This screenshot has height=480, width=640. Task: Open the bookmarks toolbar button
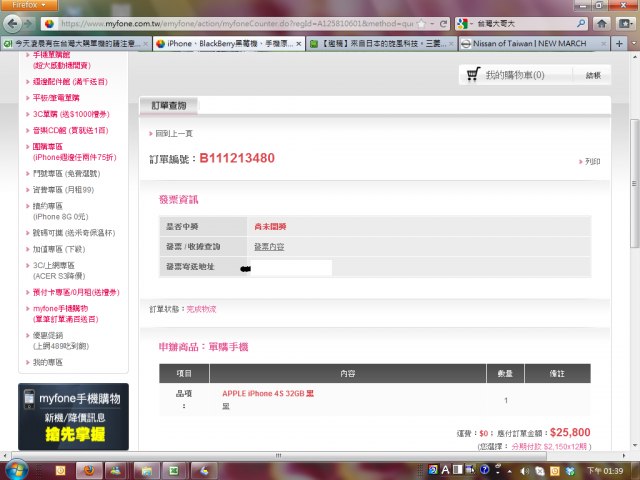(625, 24)
